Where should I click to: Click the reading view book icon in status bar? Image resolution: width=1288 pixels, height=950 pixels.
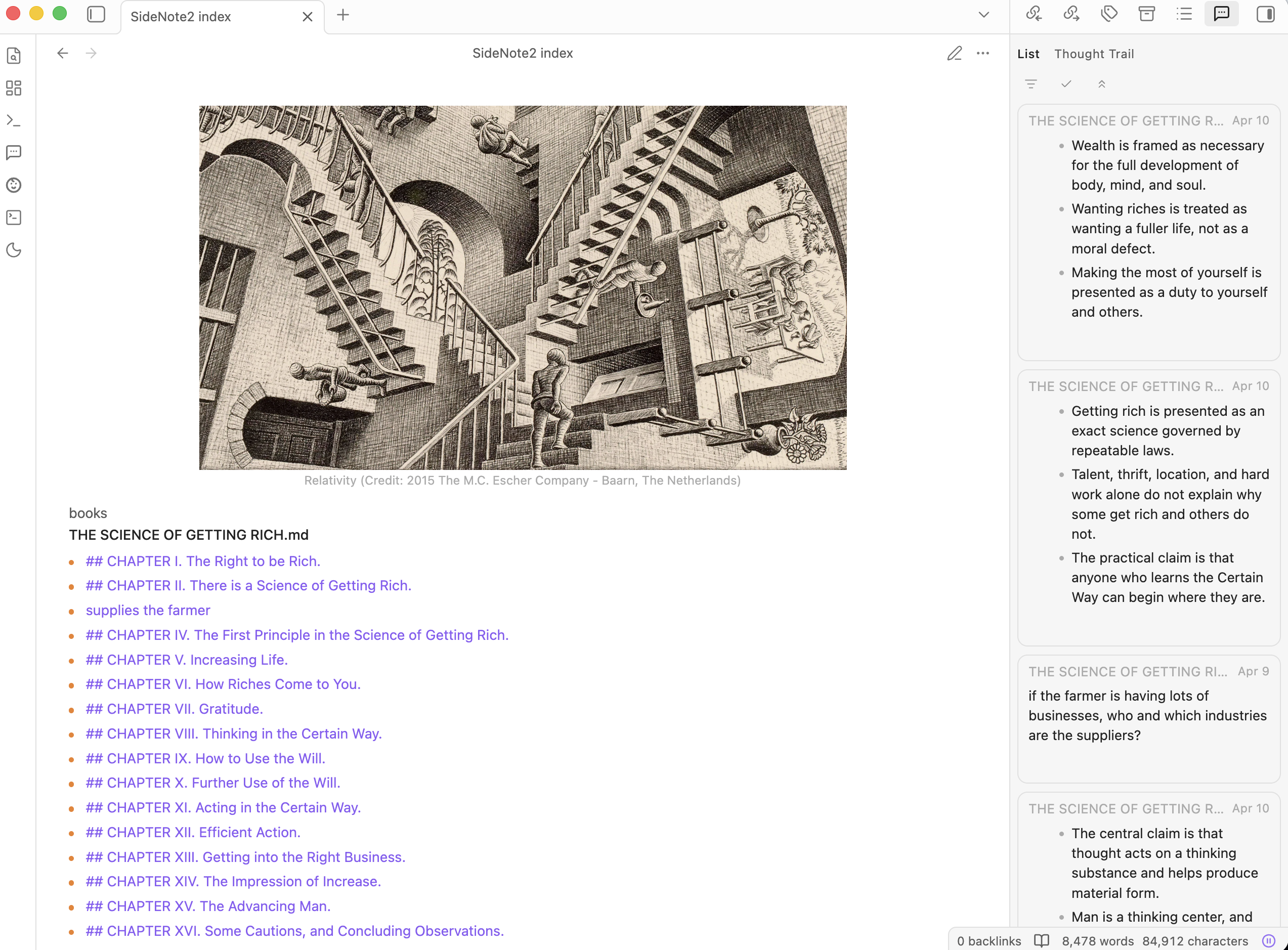[x=1041, y=941]
